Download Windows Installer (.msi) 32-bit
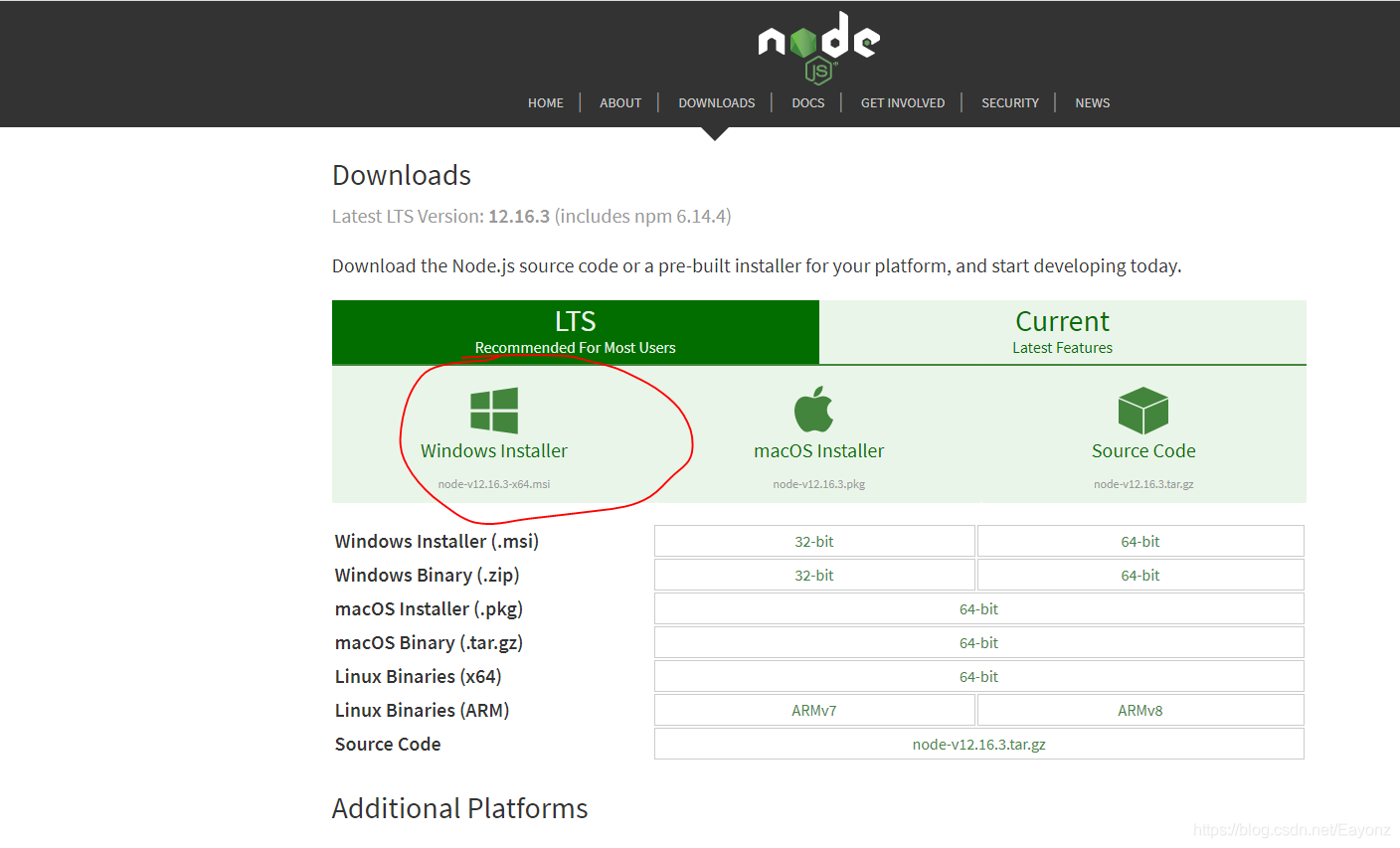Image resolution: width=1400 pixels, height=848 pixels. 814,541
